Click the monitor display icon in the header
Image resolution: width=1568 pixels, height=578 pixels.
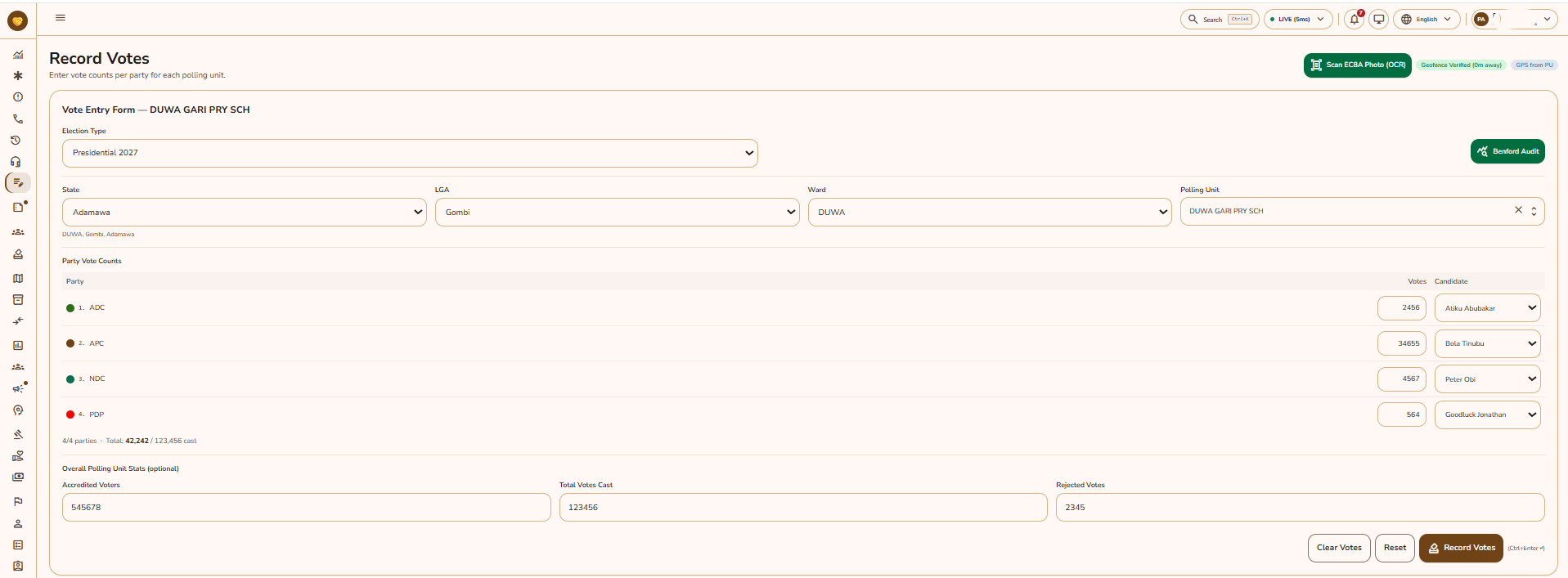1379,19
